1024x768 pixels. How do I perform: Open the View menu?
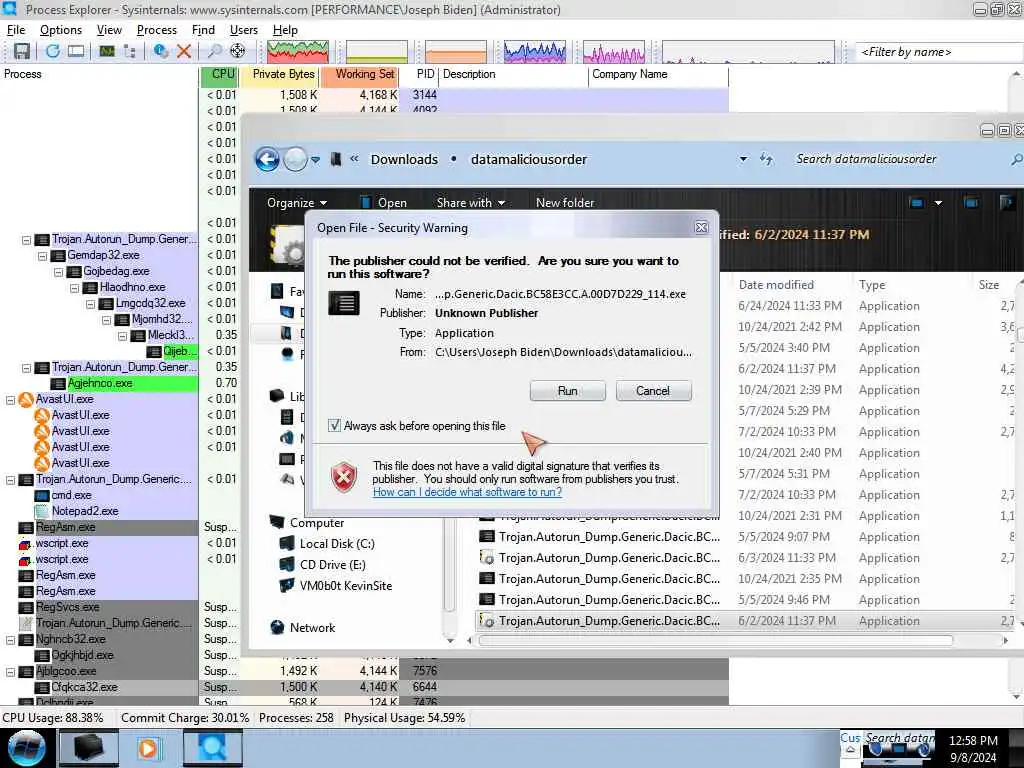(x=109, y=30)
